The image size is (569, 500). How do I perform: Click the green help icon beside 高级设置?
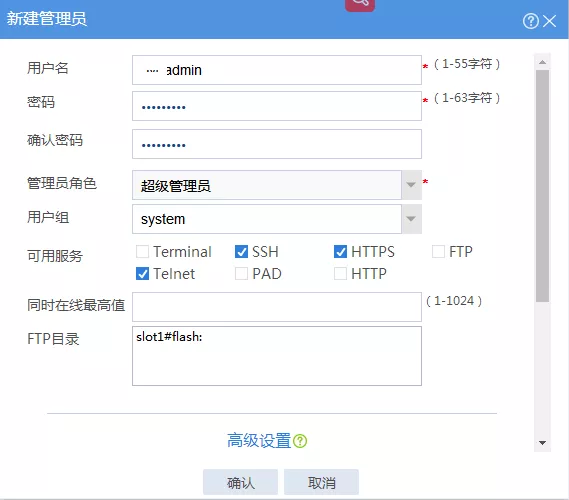(x=300, y=441)
